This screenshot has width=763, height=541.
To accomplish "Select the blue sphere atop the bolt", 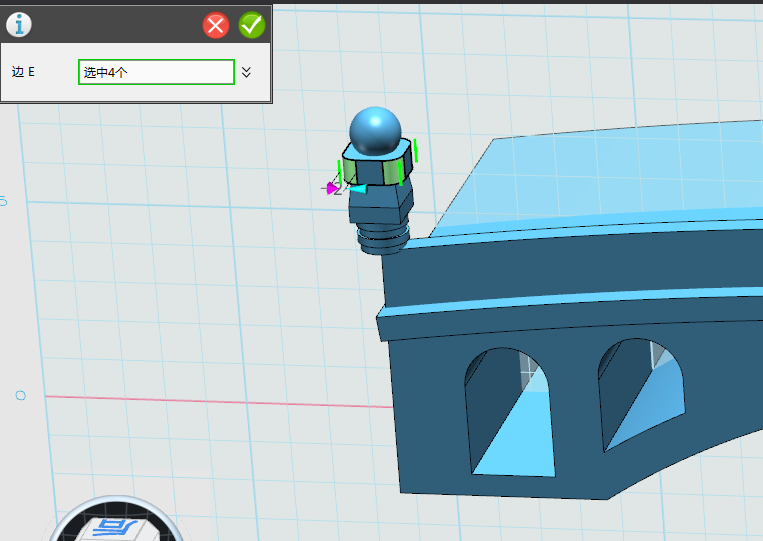I will (375, 130).
